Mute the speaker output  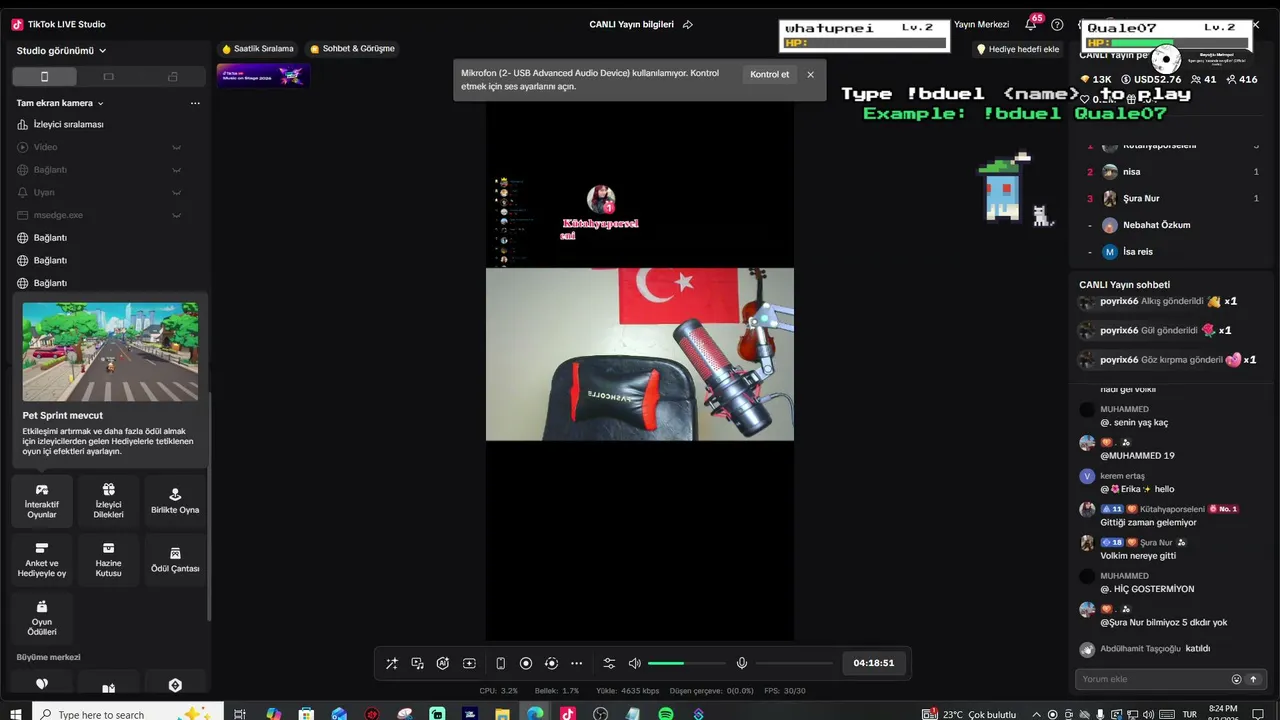[x=634, y=663]
